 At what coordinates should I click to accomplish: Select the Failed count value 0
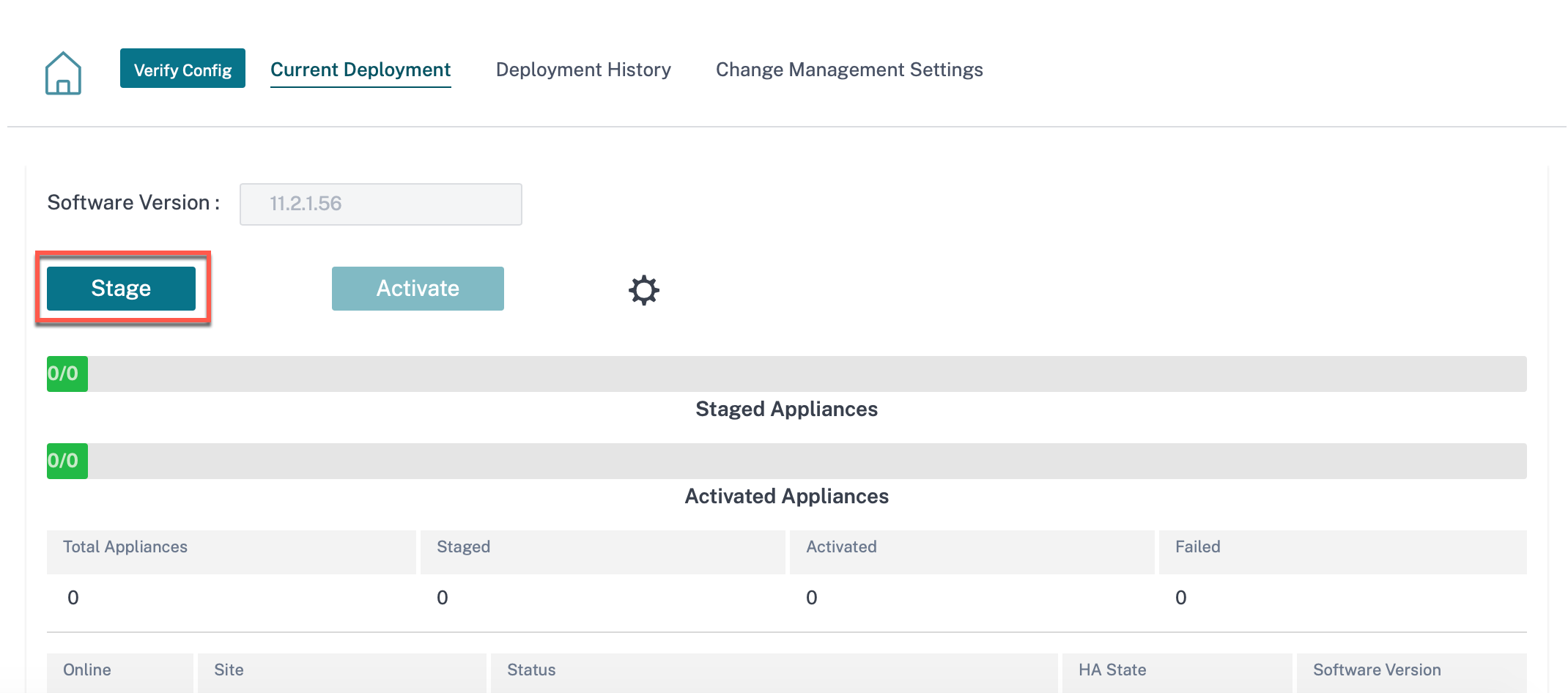pos(1181,598)
